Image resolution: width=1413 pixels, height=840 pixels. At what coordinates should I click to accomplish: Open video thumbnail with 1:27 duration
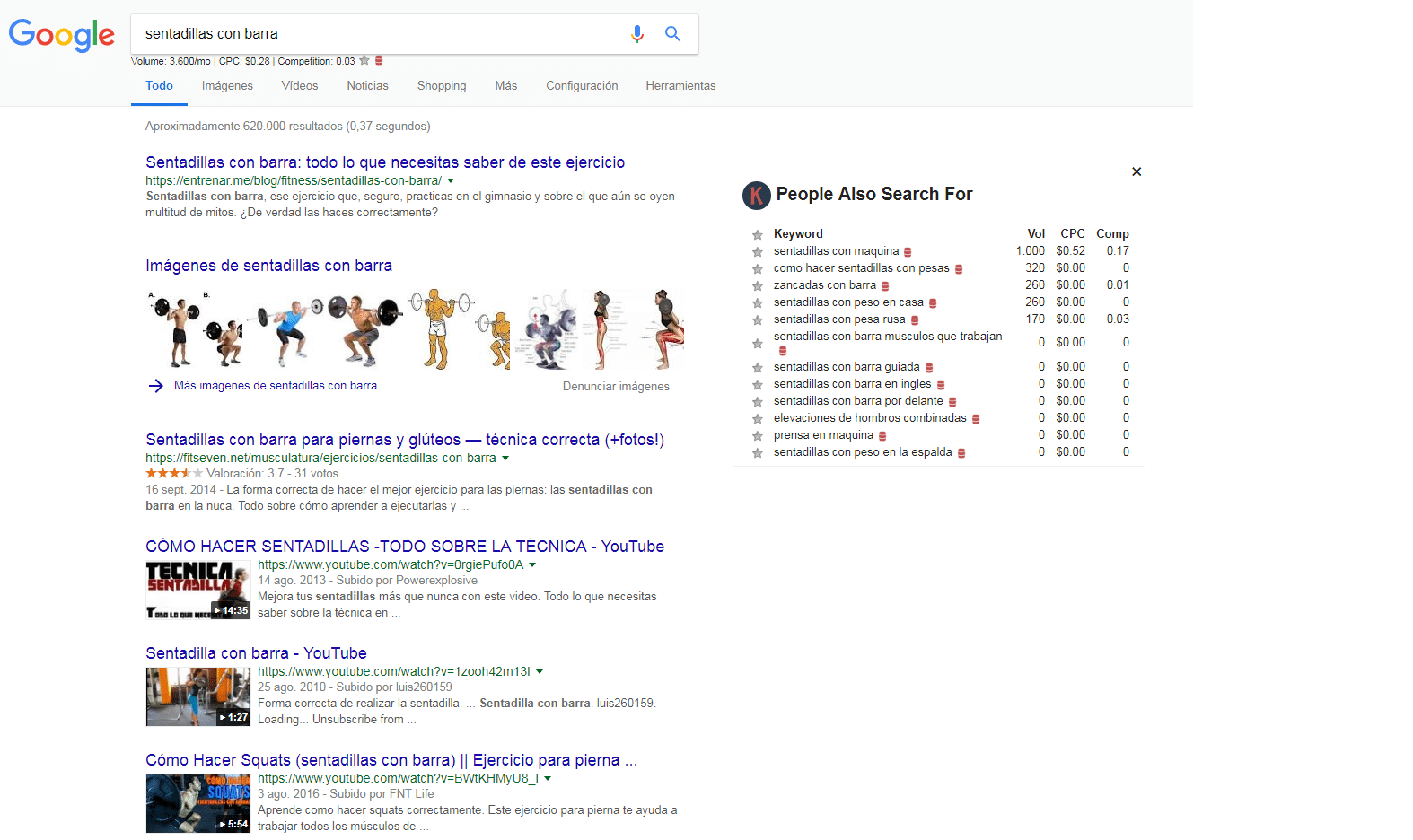click(x=198, y=697)
